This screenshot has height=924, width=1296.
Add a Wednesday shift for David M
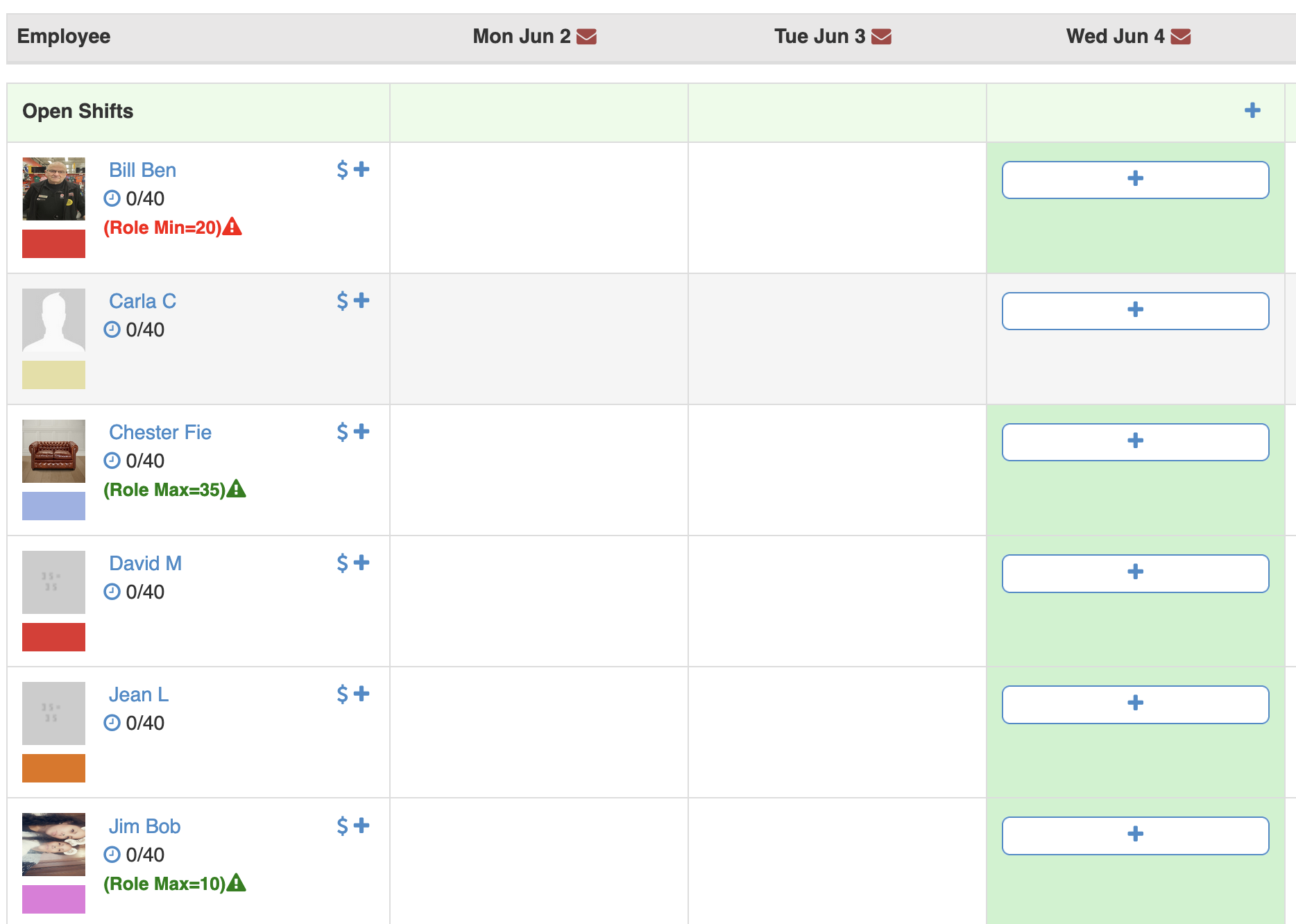point(1135,573)
